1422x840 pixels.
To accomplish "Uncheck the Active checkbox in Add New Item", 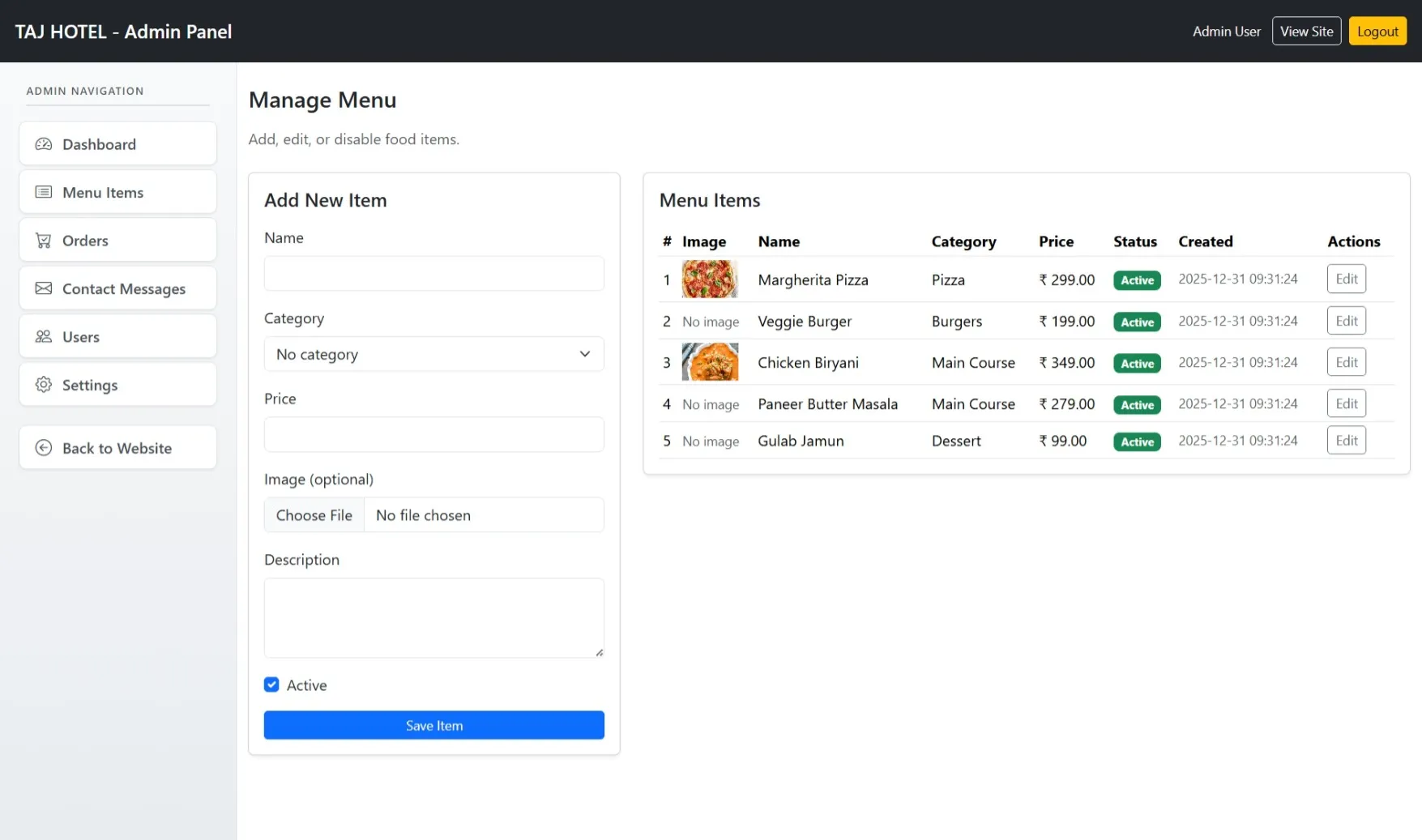I will (x=271, y=684).
